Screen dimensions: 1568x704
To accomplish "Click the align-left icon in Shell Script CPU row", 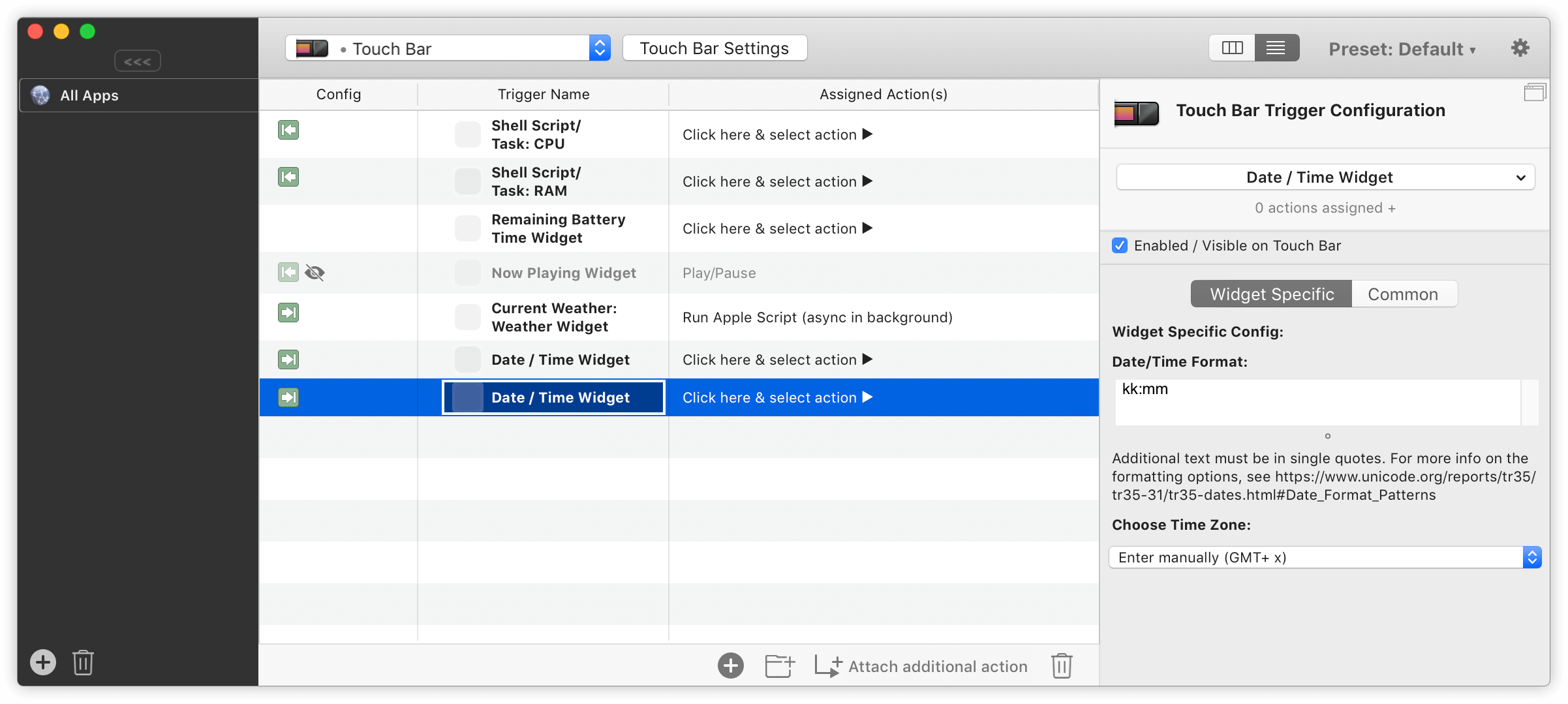I will 288,130.
